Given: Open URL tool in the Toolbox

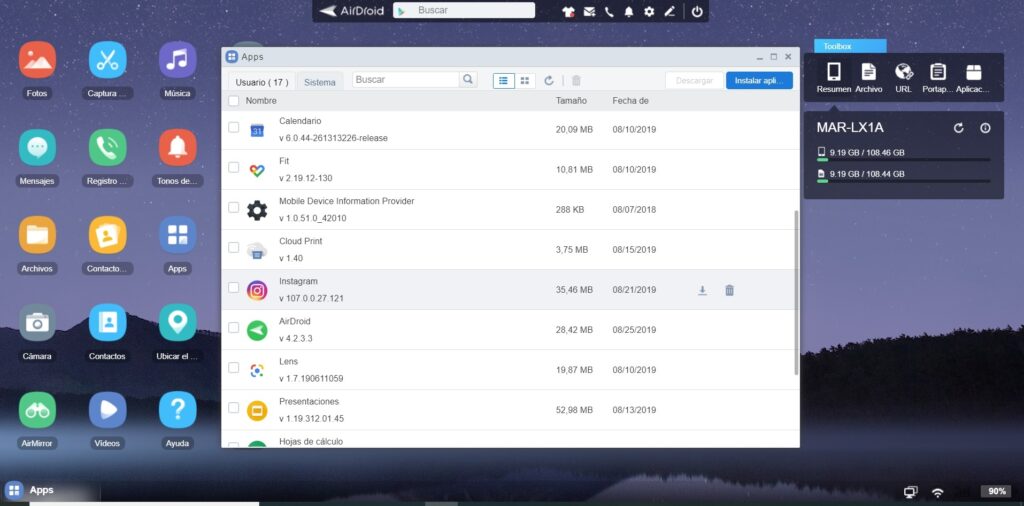Looking at the screenshot, I should 904,78.
